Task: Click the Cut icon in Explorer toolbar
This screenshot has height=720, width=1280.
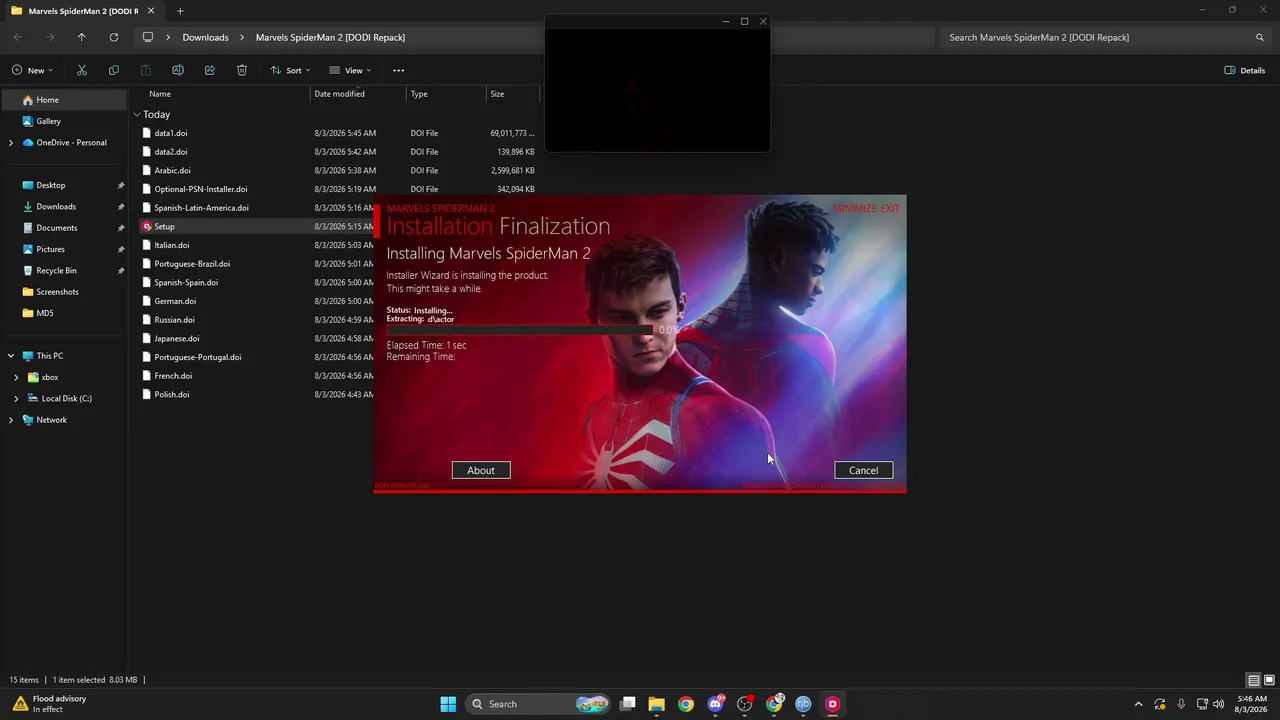Action: click(82, 70)
